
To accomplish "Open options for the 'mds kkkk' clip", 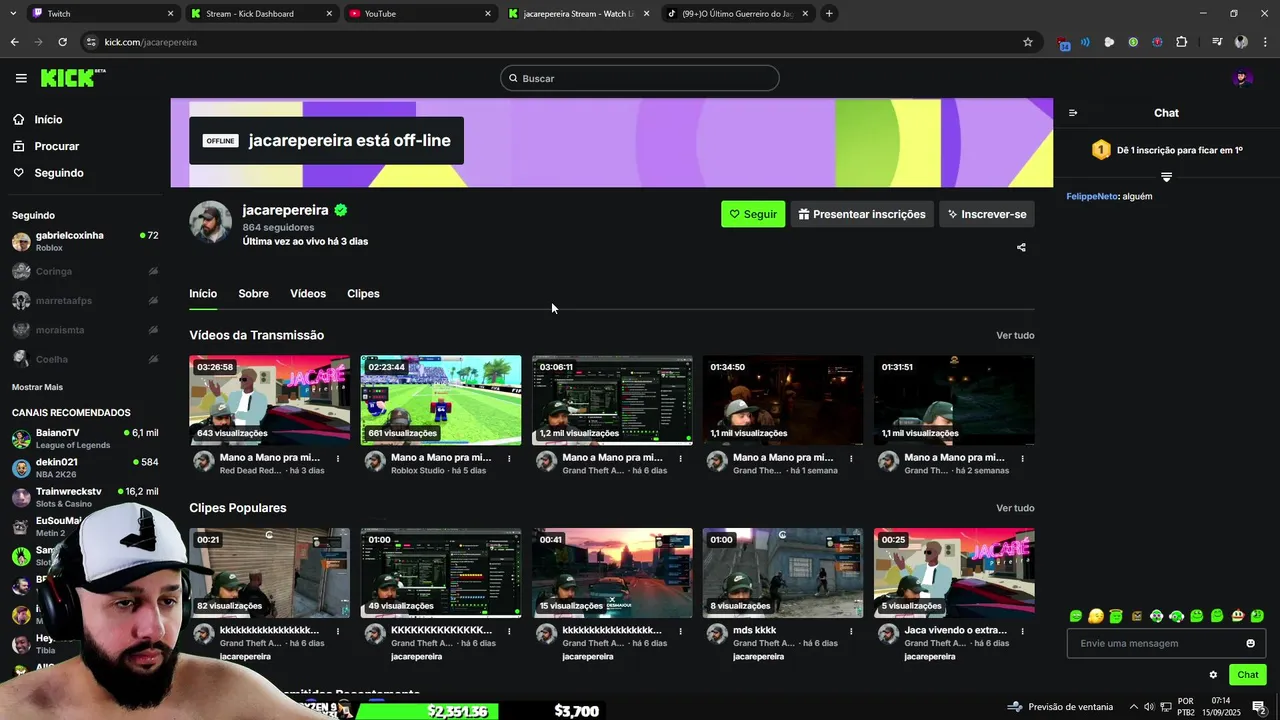I will tap(851, 631).
